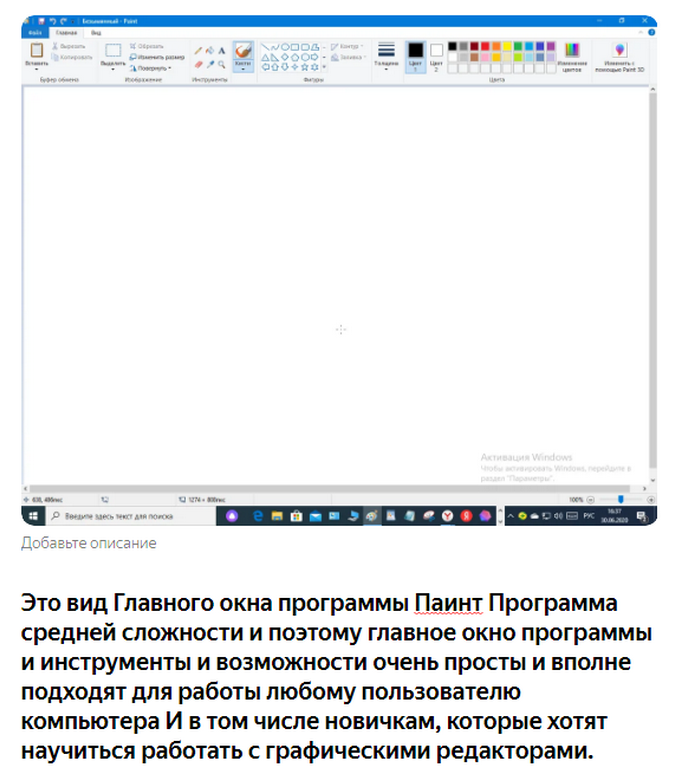This screenshot has width=674, height=768.
Task: Select the Magnifier tool
Action: click(x=221, y=64)
